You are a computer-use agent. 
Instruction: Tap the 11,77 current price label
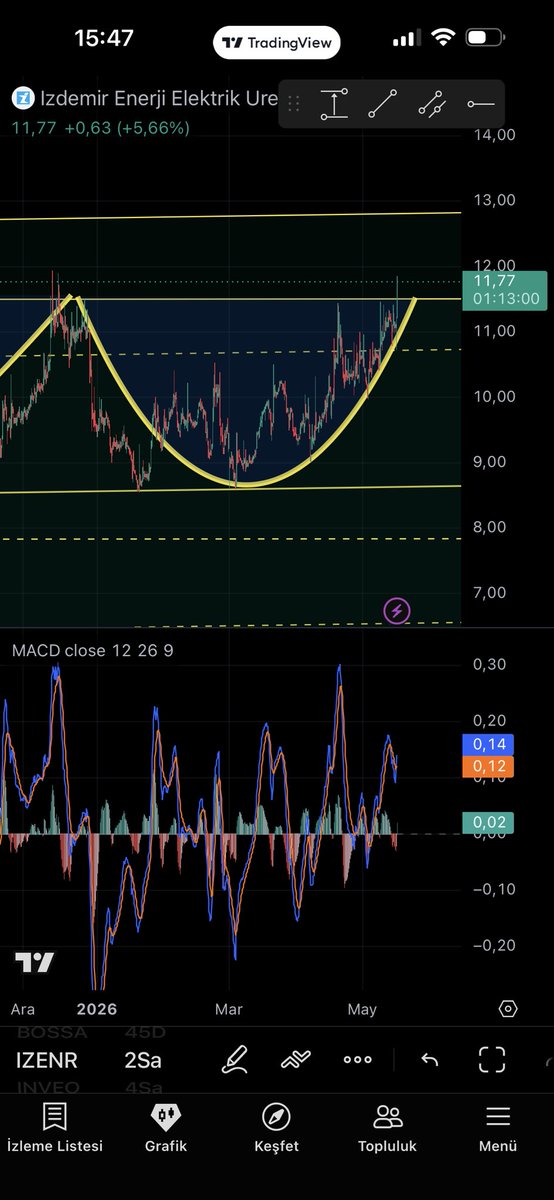pos(506,289)
